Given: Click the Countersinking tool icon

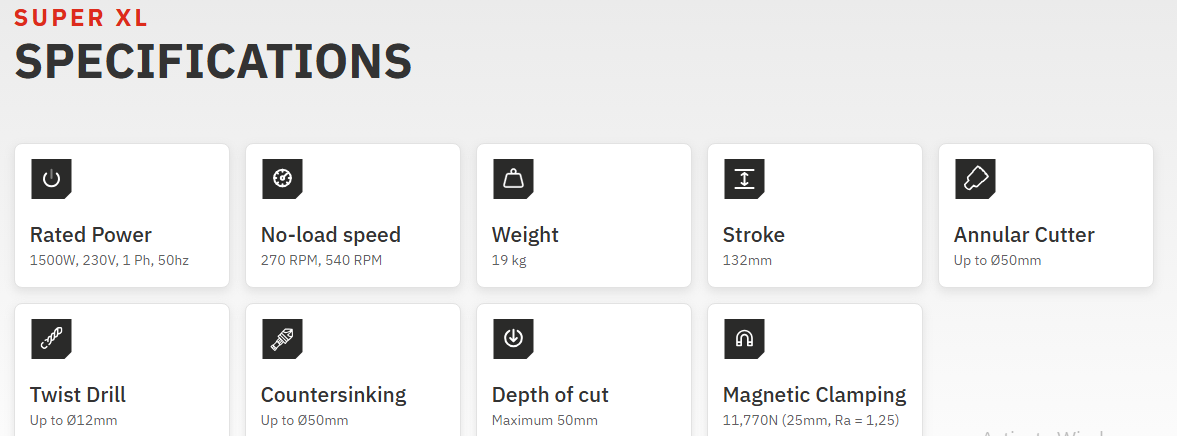Looking at the screenshot, I should point(282,339).
